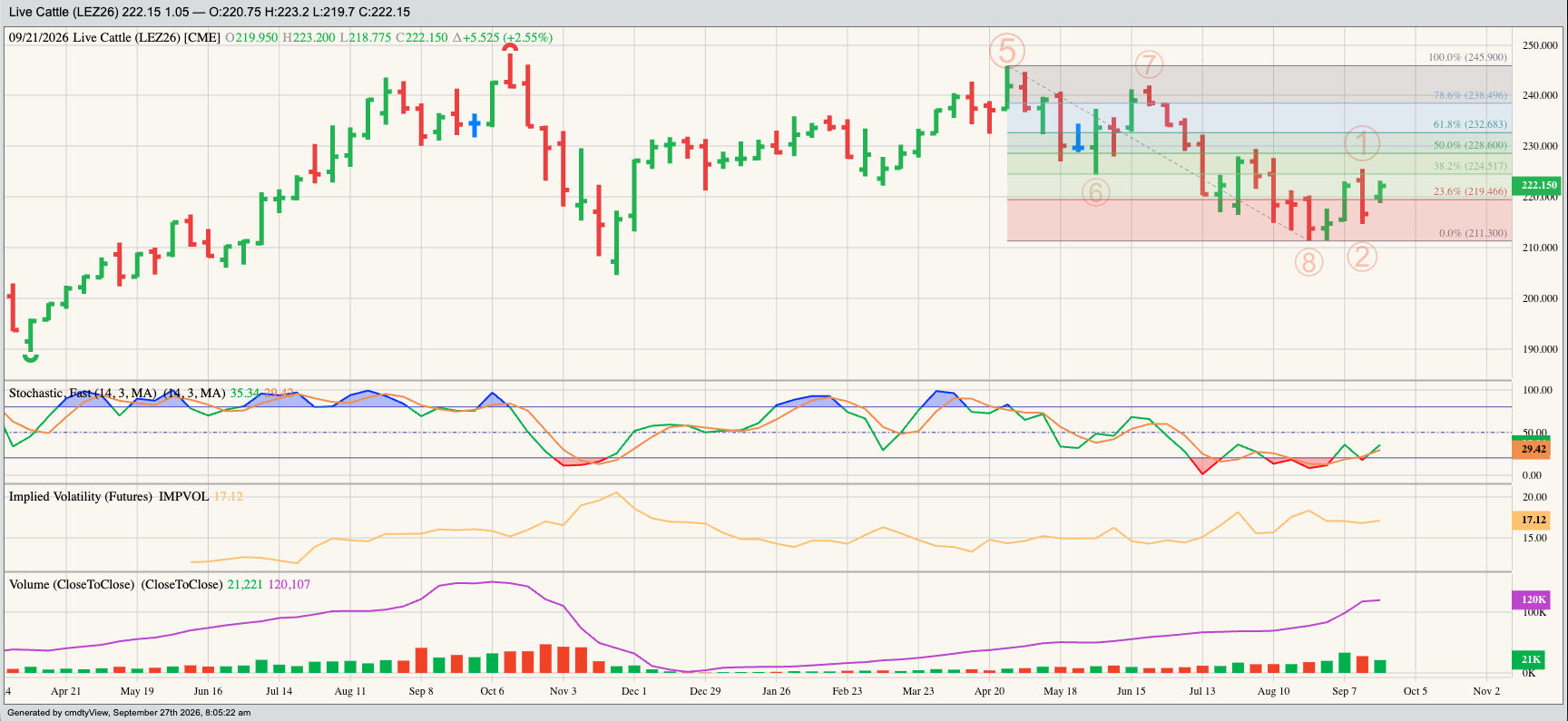Click the 17.12 implied volatility tag
1568x721 pixels.
tap(1533, 520)
